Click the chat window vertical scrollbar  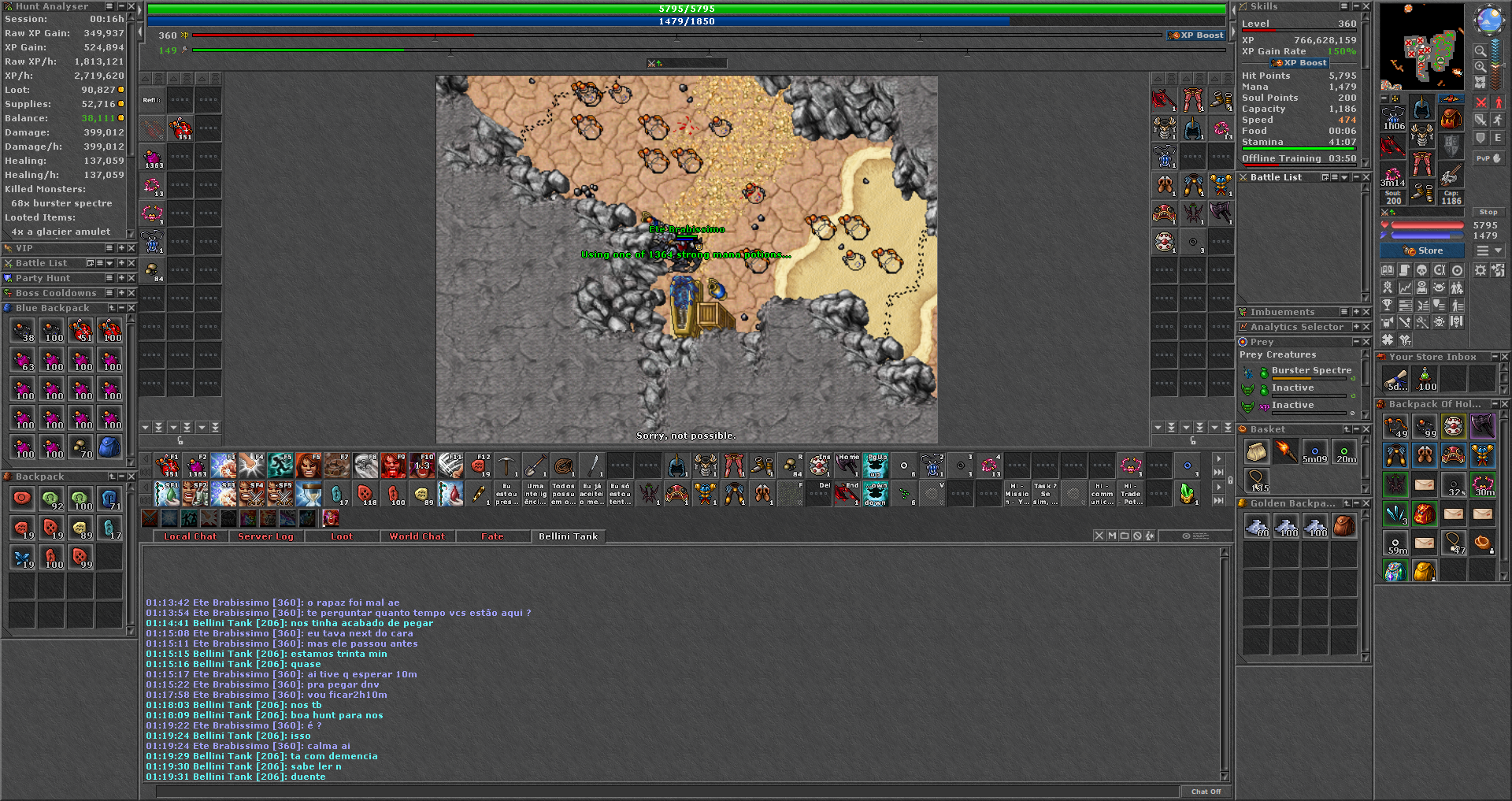pyautogui.click(x=1224, y=665)
